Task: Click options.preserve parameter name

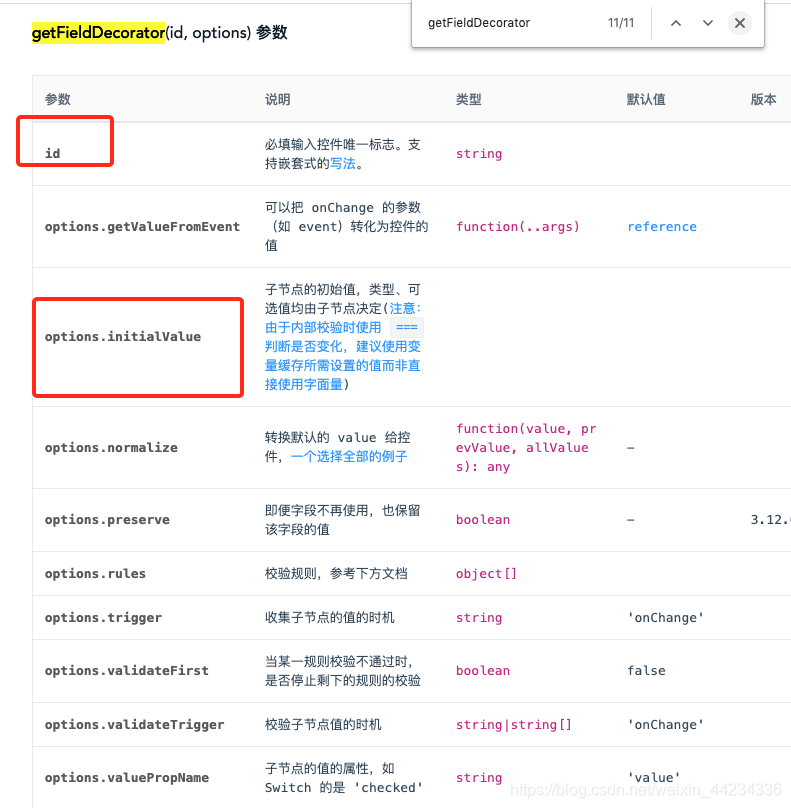Action: click(x=107, y=519)
